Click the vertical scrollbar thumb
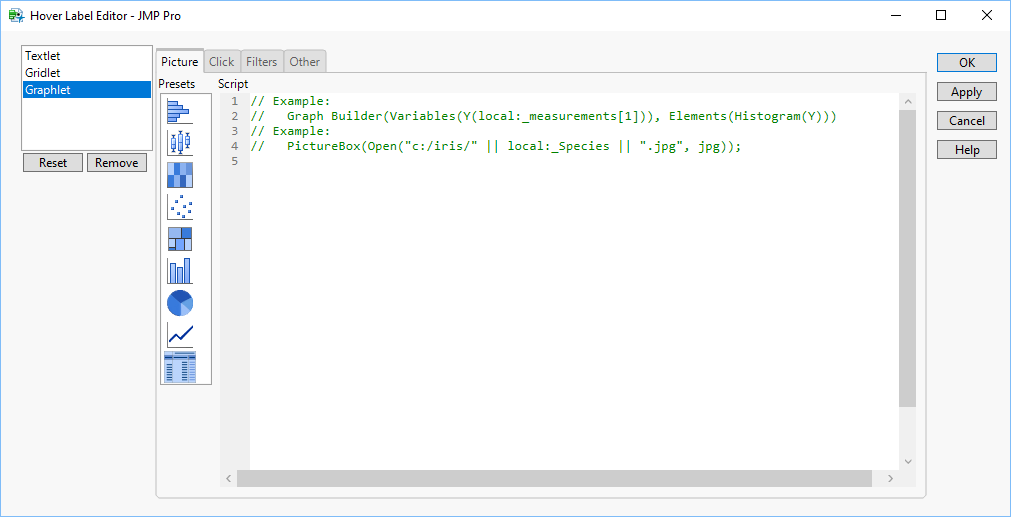The height and width of the screenshot is (517, 1011). pyautogui.click(x=908, y=258)
